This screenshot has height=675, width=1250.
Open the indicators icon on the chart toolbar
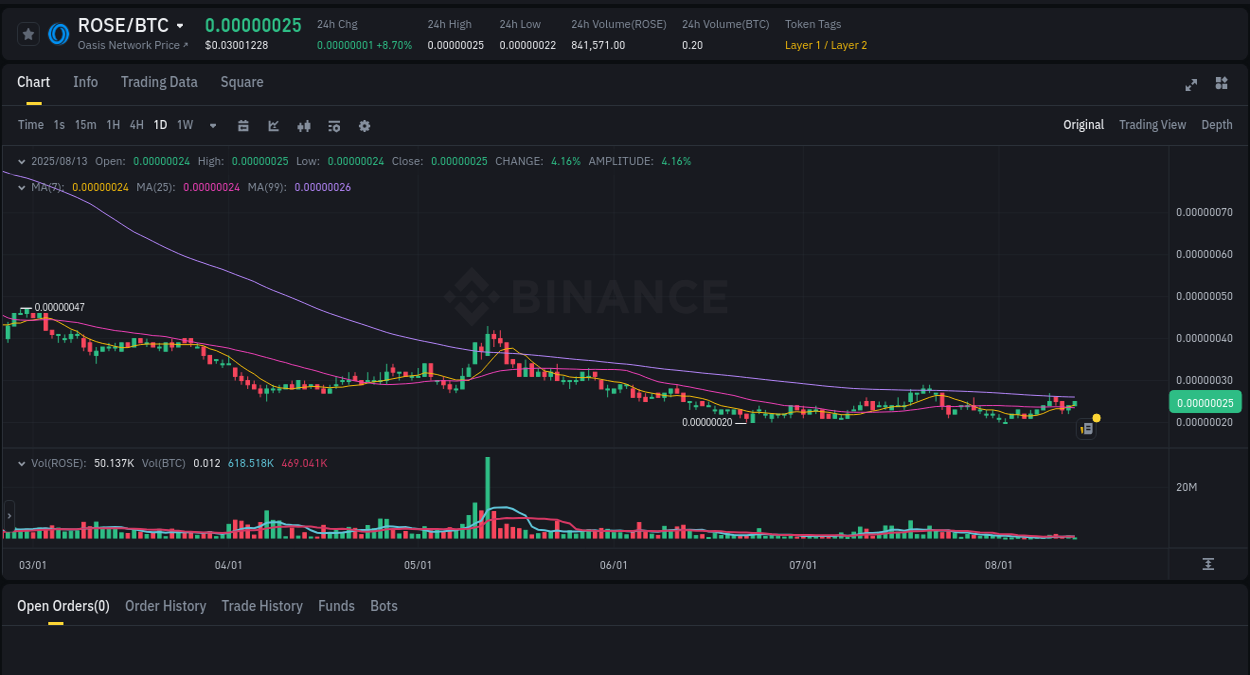(303, 125)
